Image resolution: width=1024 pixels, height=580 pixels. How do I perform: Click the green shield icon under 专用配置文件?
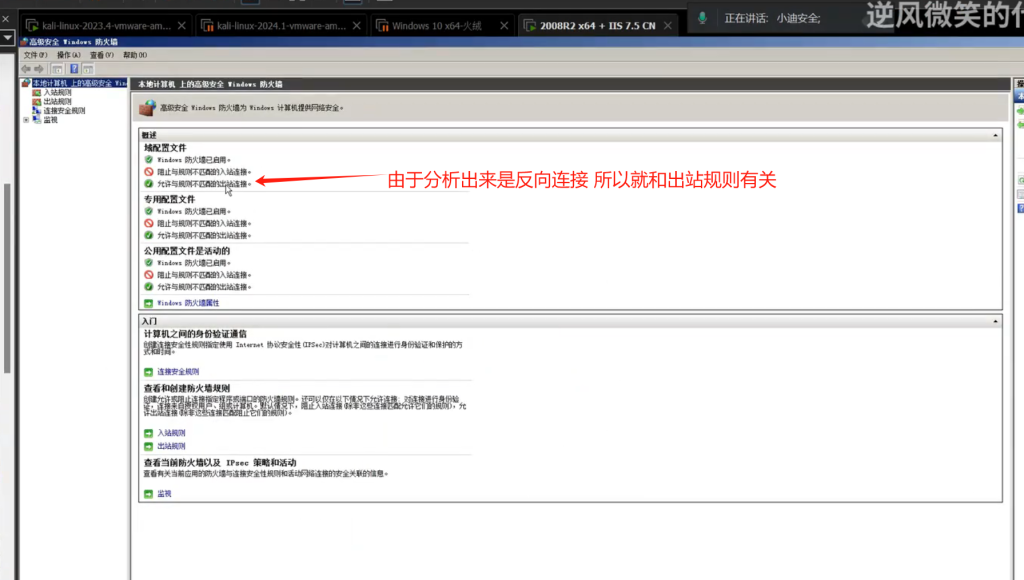pos(149,211)
